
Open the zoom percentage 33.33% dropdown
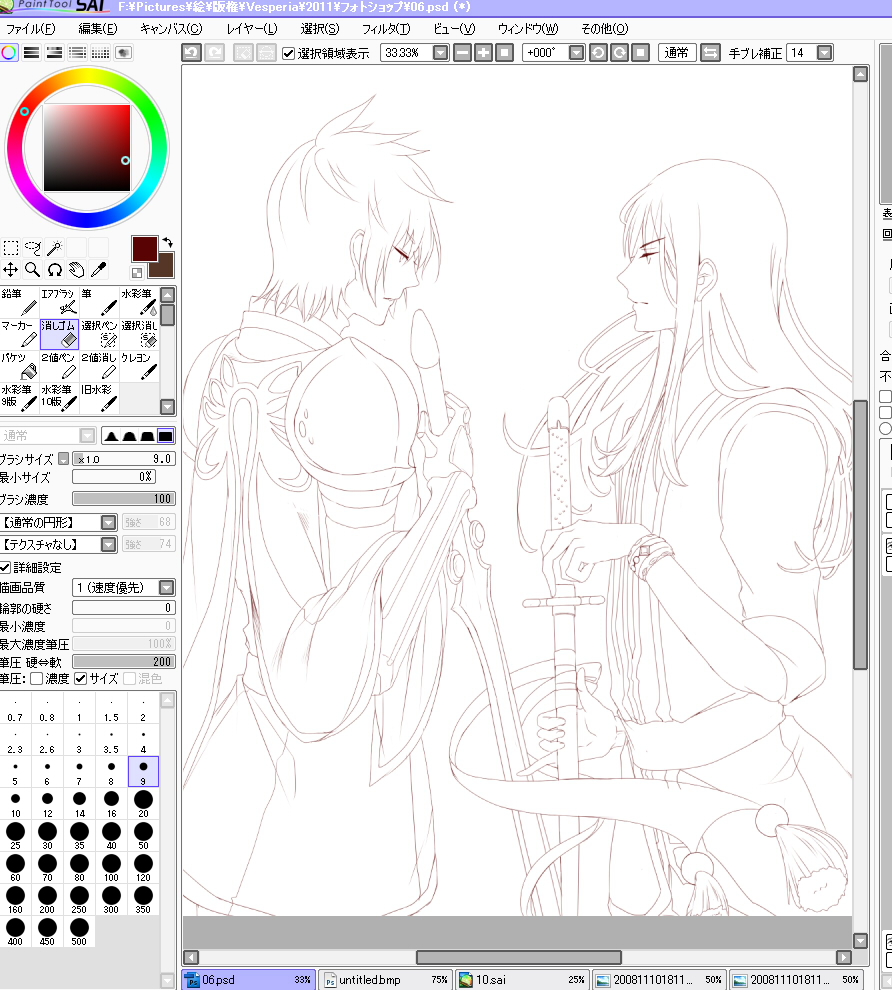[441, 53]
